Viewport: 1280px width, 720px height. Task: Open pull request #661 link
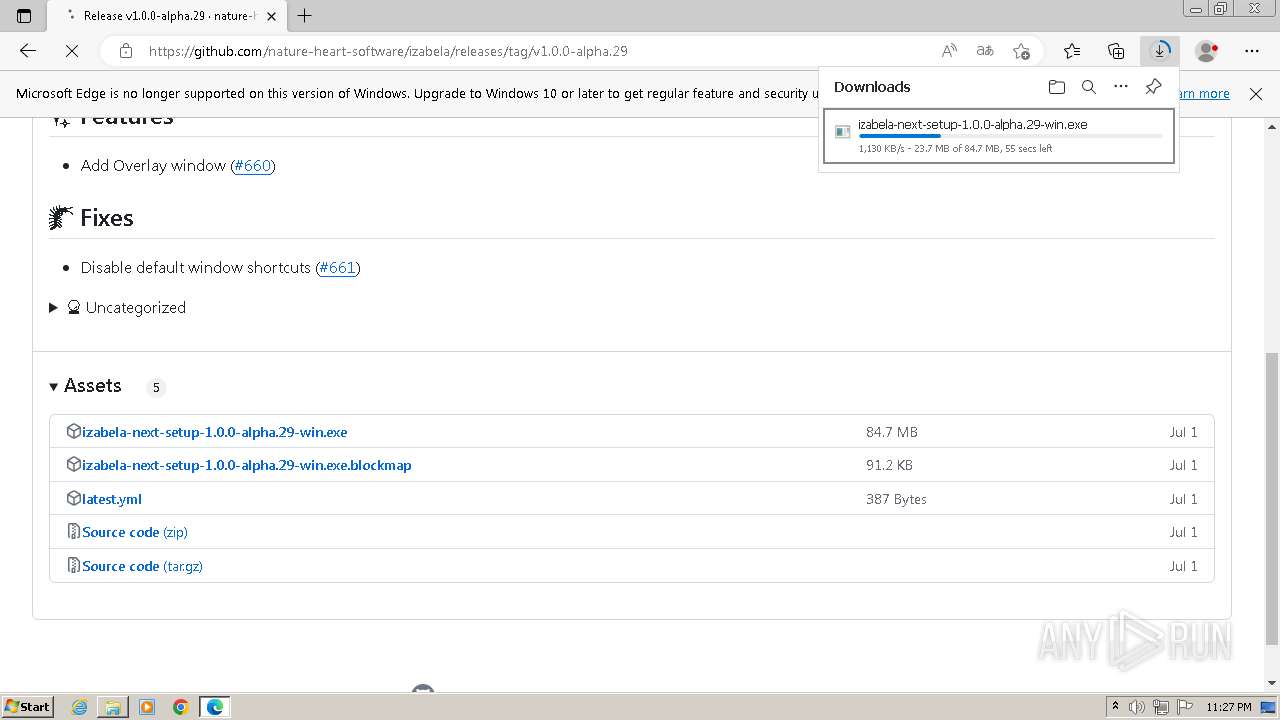coord(338,268)
